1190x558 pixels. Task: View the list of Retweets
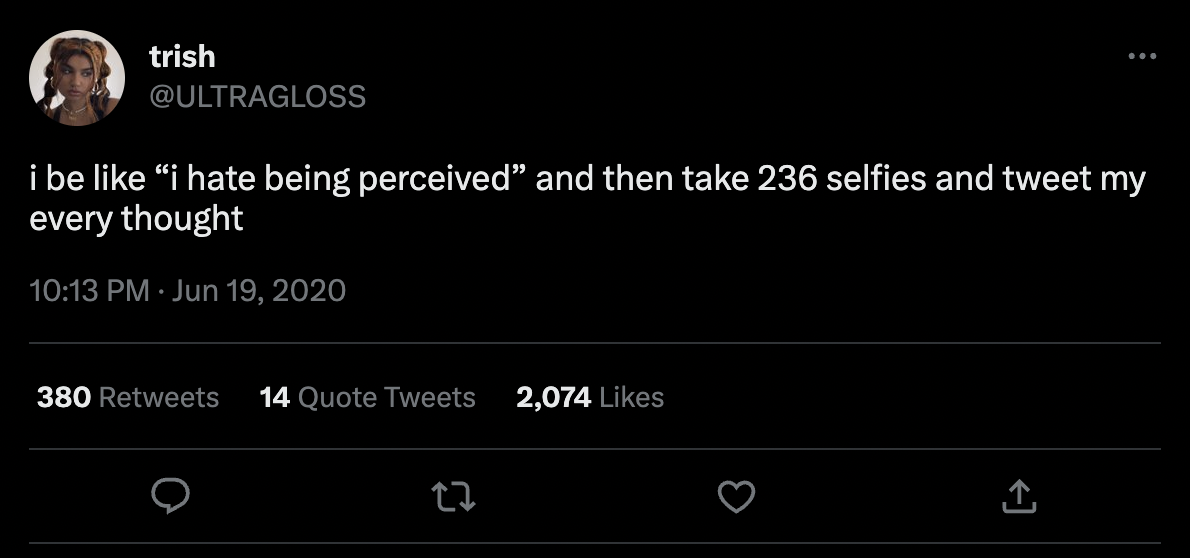[159, 397]
